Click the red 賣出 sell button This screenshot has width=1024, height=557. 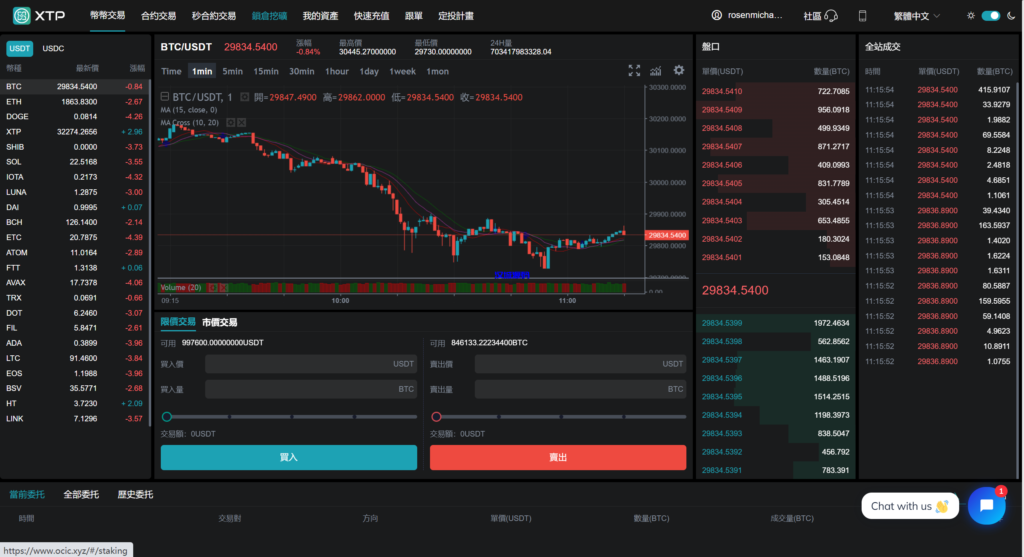click(x=558, y=457)
